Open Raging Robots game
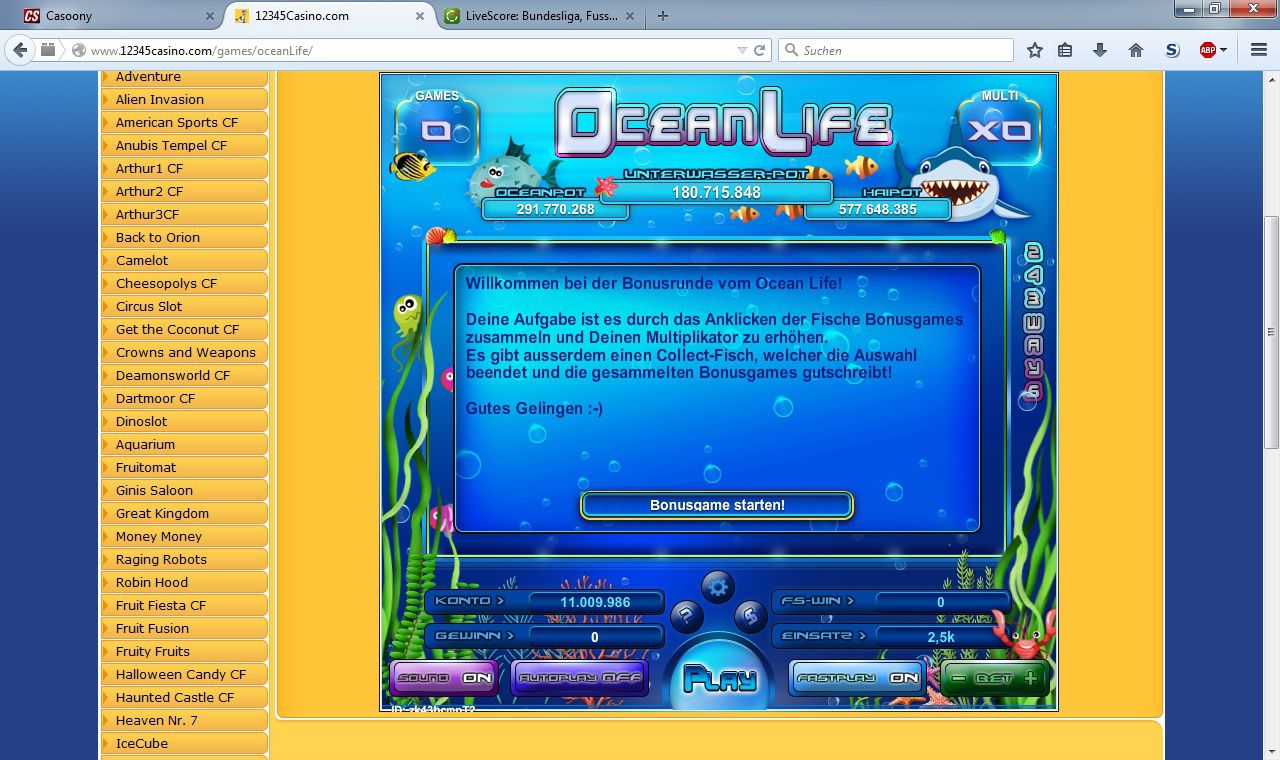Image resolution: width=1280 pixels, height=760 pixels. pyautogui.click(x=185, y=559)
